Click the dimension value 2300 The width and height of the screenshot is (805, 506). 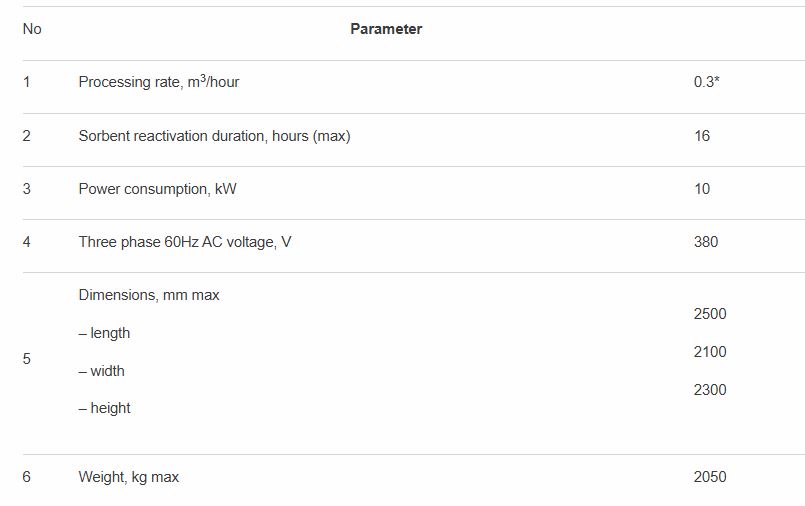[710, 390]
